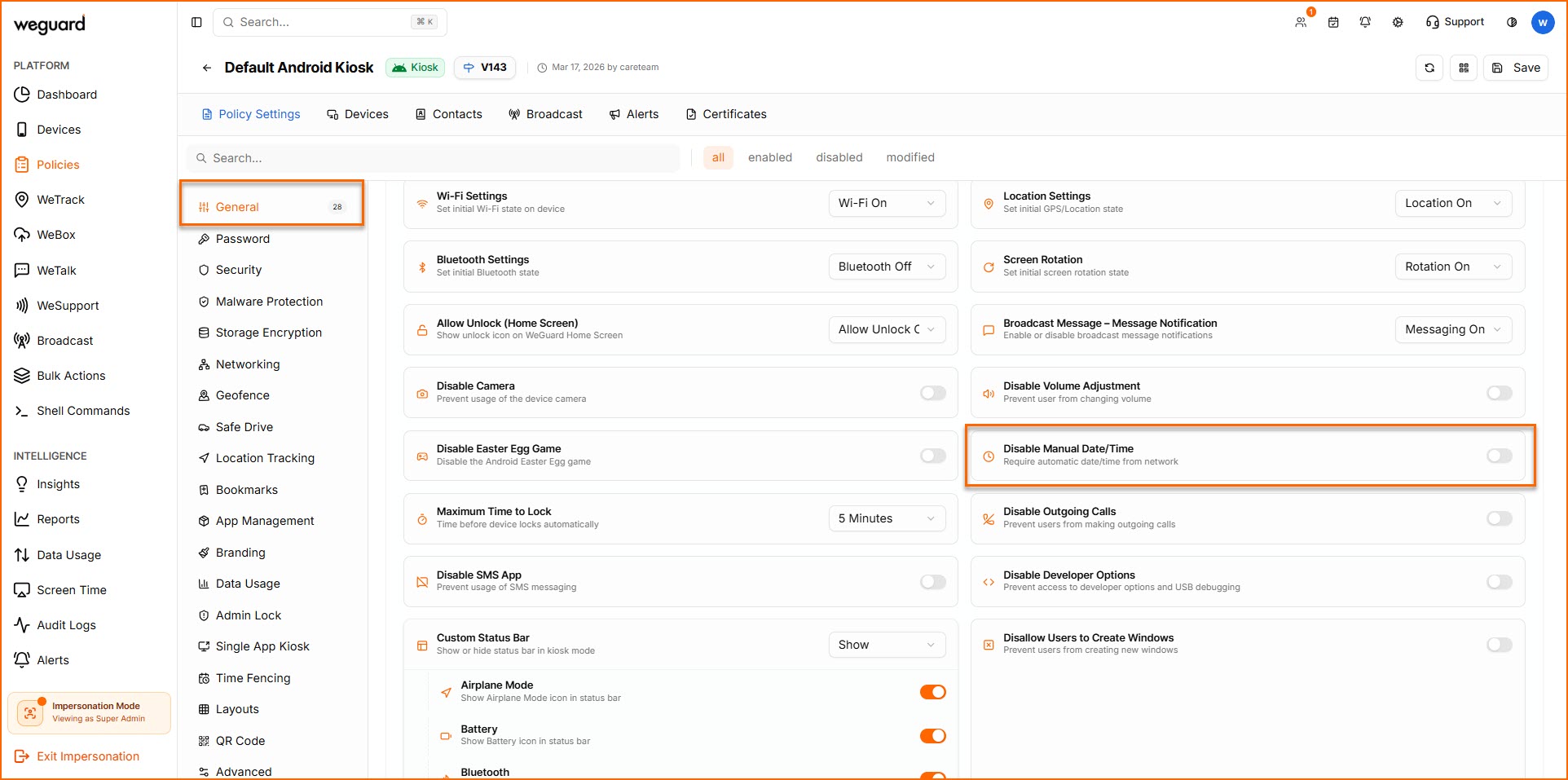Image resolution: width=1568 pixels, height=780 pixels.
Task: Toggle the dark mode contrast icon
Action: (1512, 22)
